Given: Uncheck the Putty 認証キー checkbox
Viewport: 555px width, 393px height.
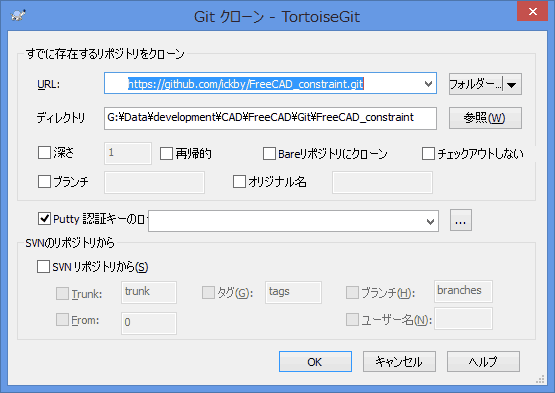Looking at the screenshot, I should pos(44,218).
